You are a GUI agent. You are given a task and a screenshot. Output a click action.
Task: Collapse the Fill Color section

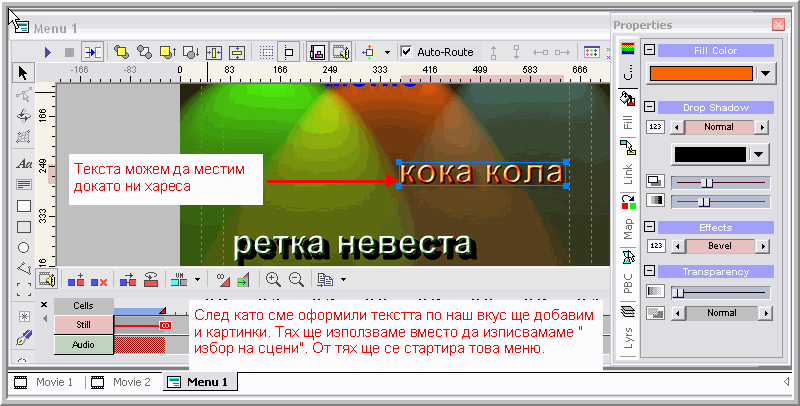click(x=649, y=50)
